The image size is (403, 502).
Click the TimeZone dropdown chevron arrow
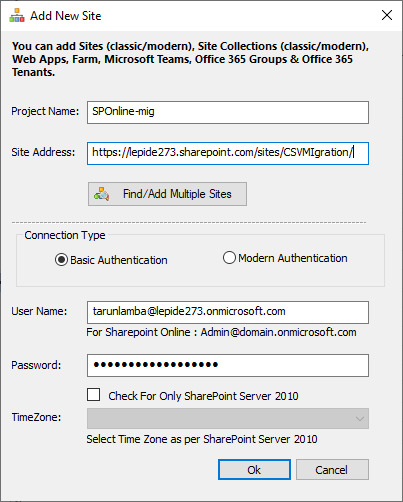(360, 419)
